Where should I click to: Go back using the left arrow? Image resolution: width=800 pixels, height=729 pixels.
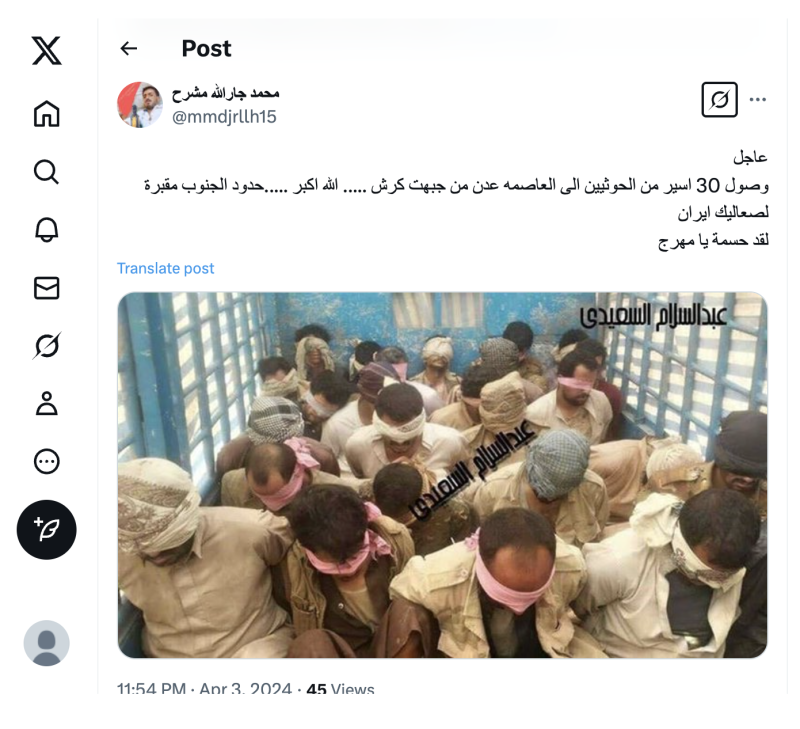pyautogui.click(x=129, y=48)
